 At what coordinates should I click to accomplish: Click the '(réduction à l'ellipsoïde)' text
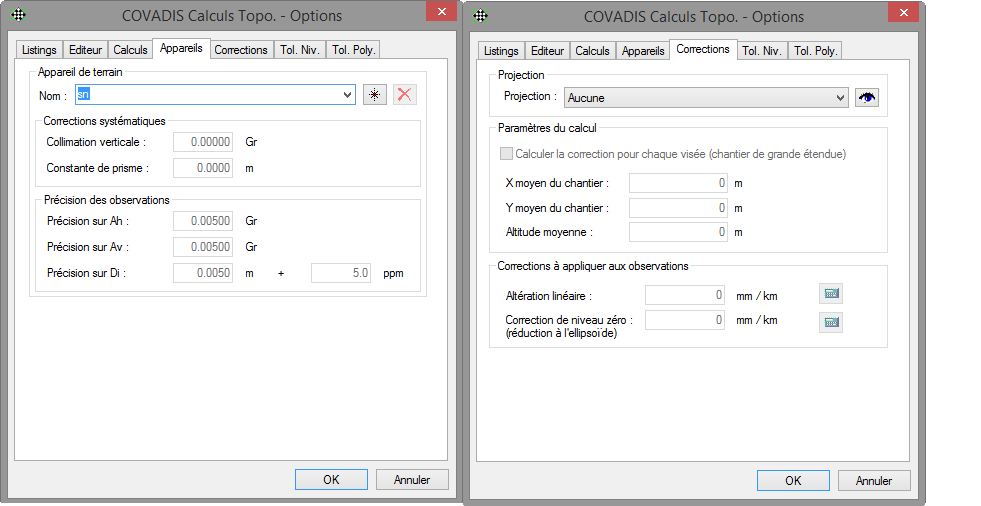561,333
